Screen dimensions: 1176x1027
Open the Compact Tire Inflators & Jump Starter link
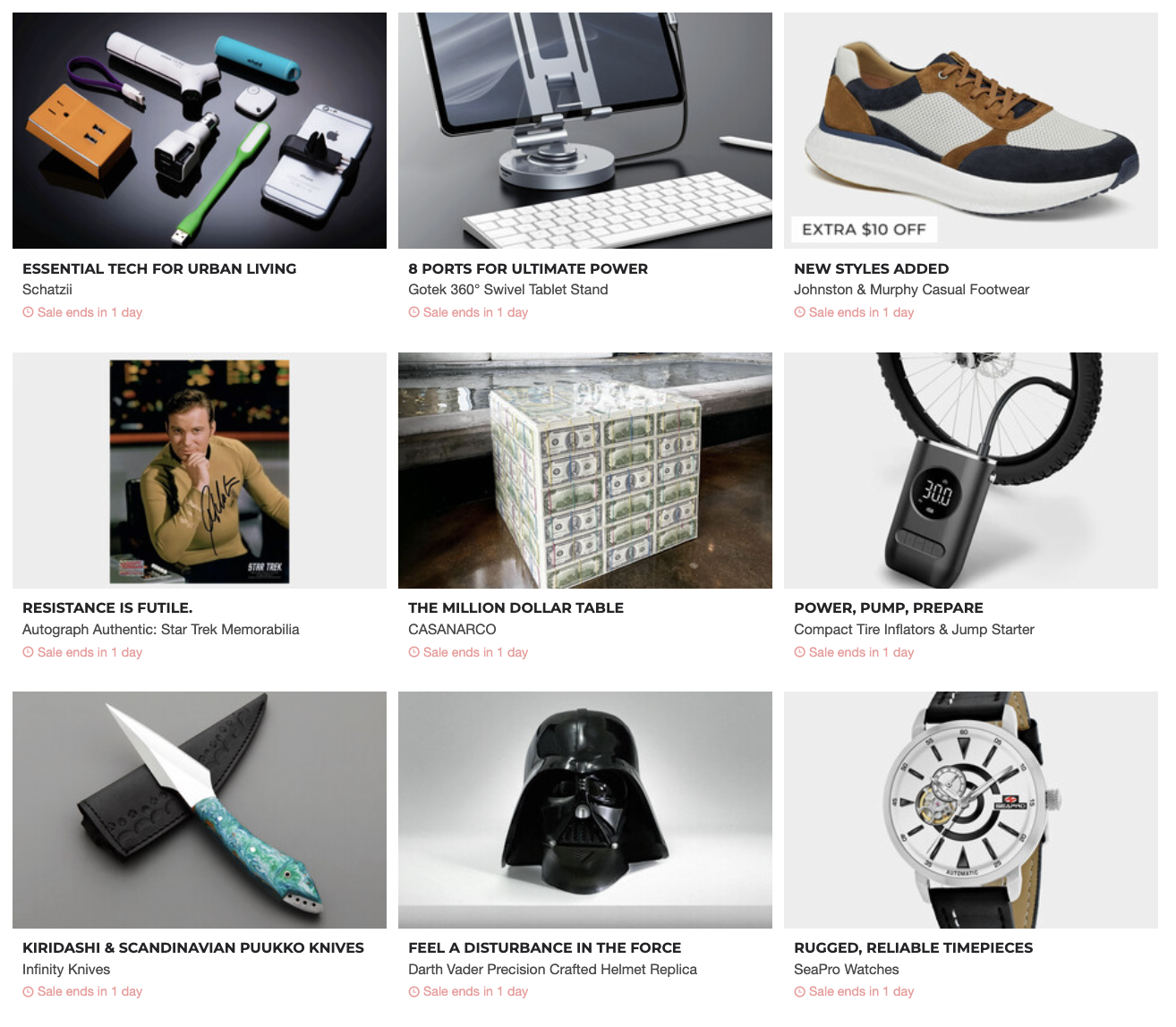(x=914, y=630)
